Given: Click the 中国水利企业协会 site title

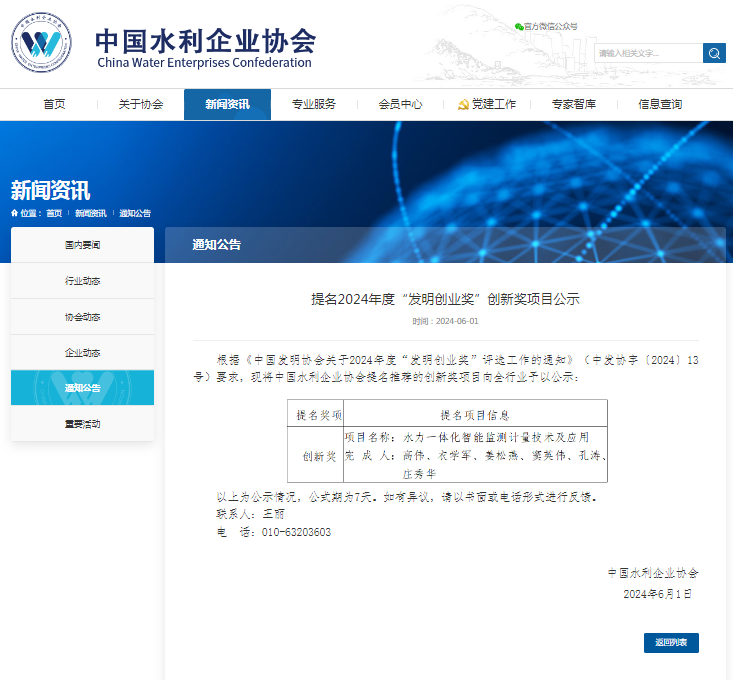Looking at the screenshot, I should point(206,41).
